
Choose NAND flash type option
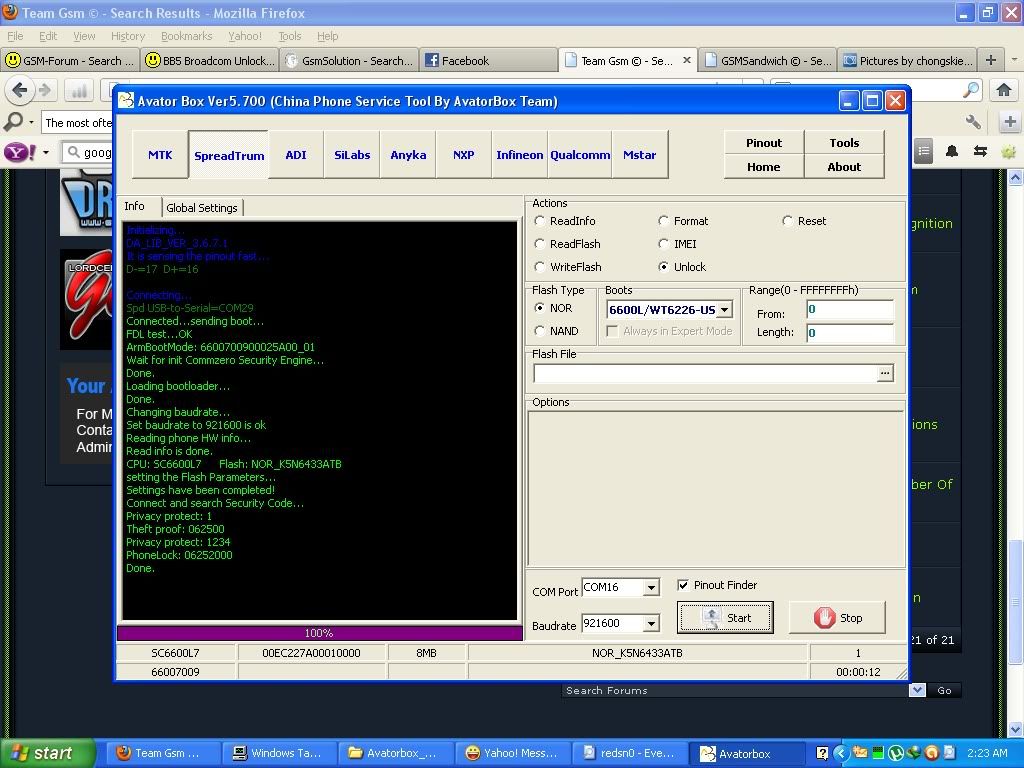(x=541, y=331)
